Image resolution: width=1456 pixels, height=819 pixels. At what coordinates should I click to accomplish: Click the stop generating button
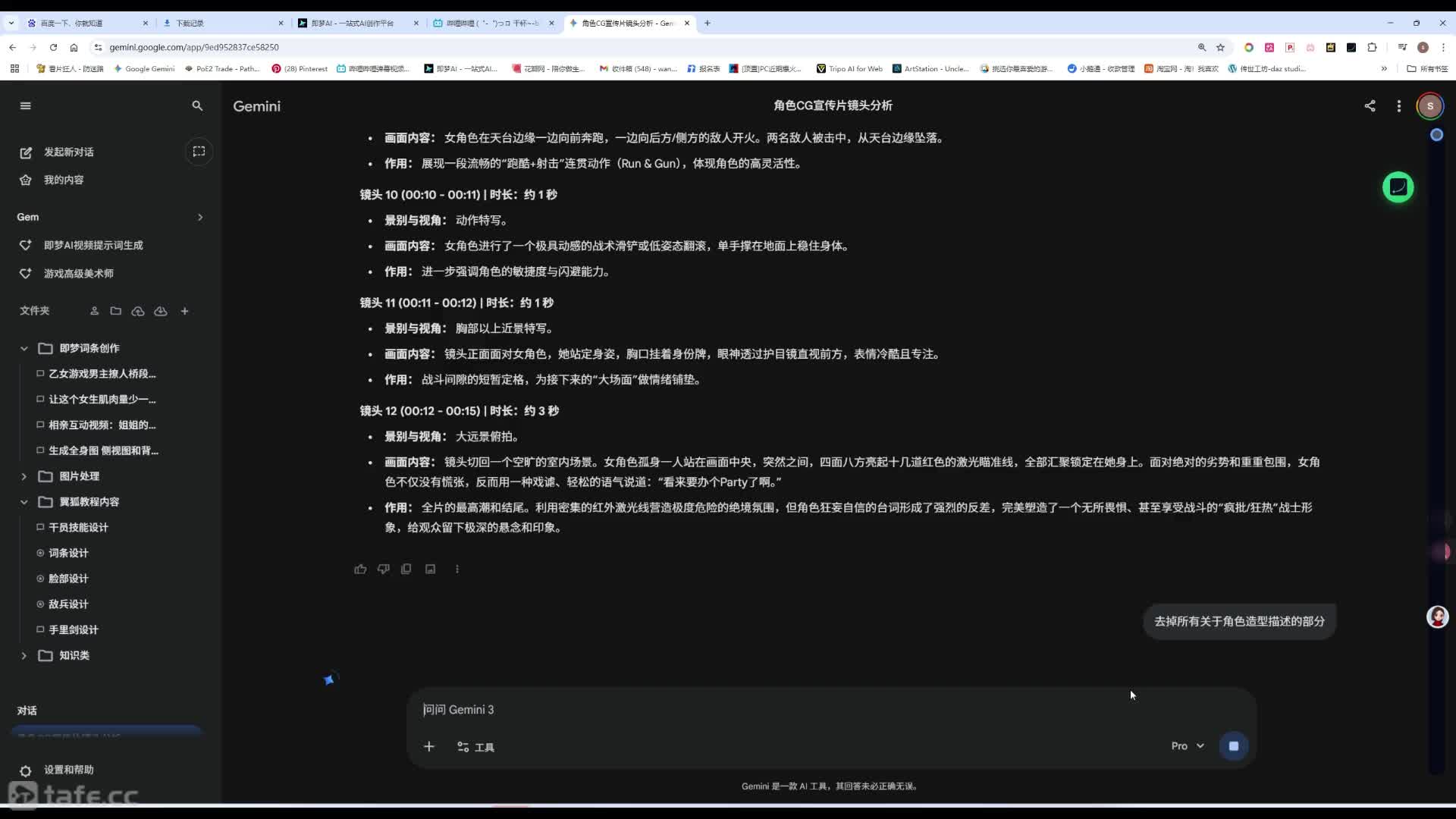1233,746
